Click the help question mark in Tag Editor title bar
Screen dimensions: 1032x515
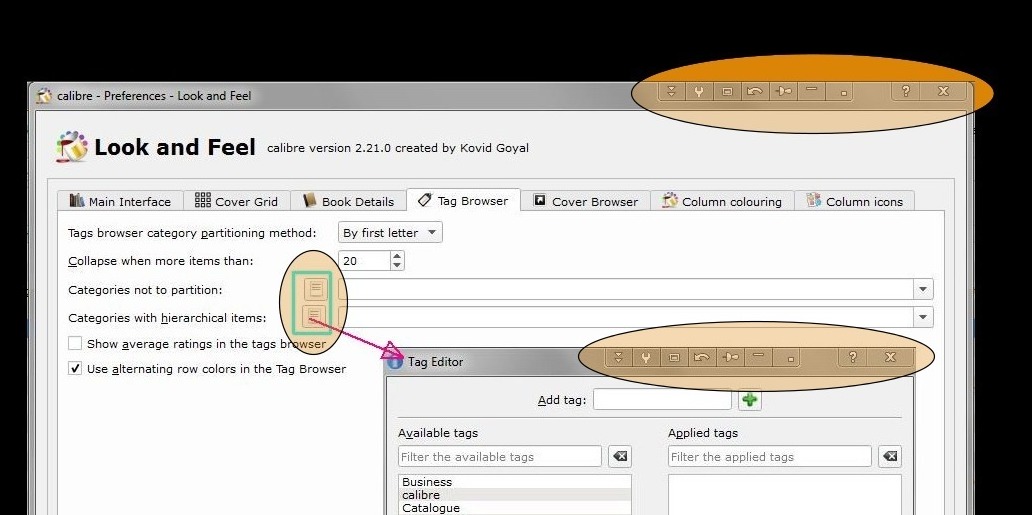[x=852, y=357]
